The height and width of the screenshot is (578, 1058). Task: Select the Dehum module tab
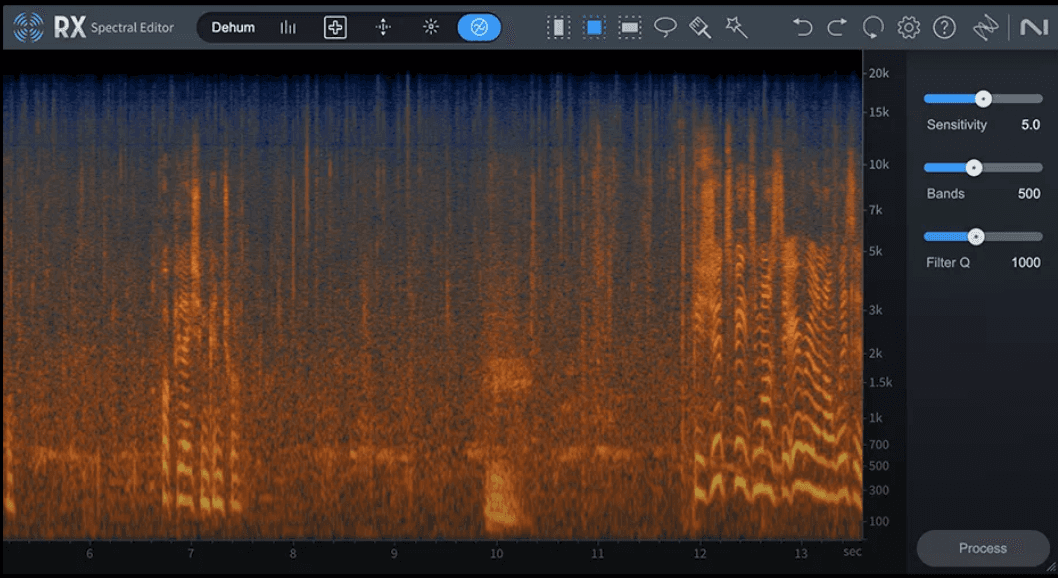click(x=233, y=28)
